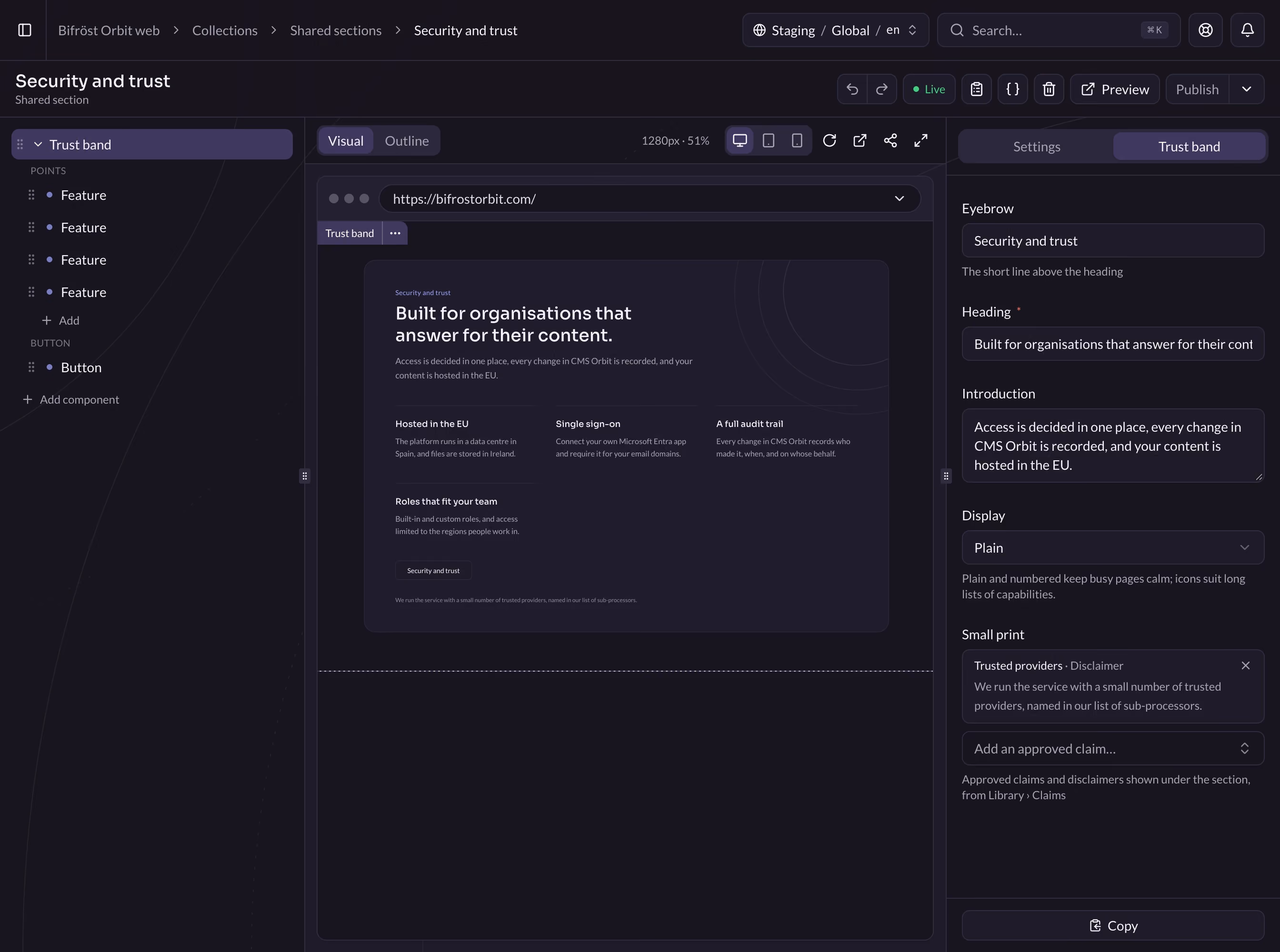Viewport: 1280px width, 952px height.
Task: Switch to mobile phone viewport
Action: (797, 140)
